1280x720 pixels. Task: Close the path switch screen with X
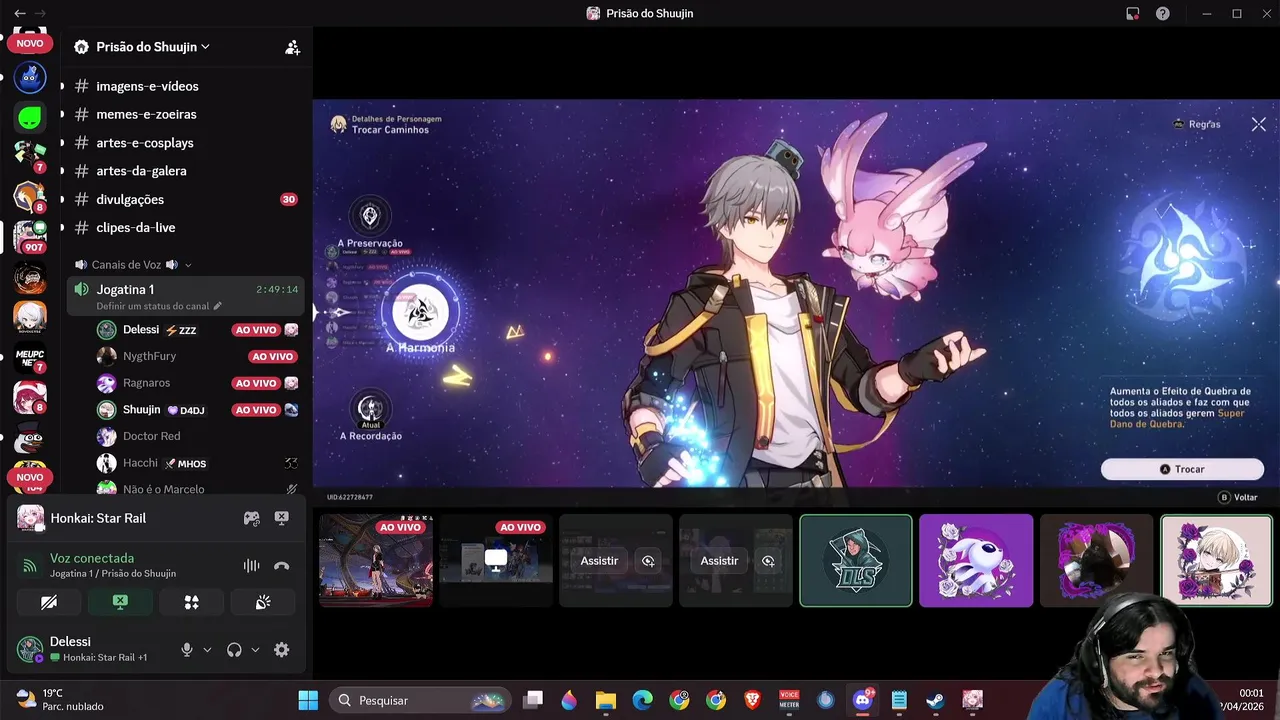tap(1258, 124)
